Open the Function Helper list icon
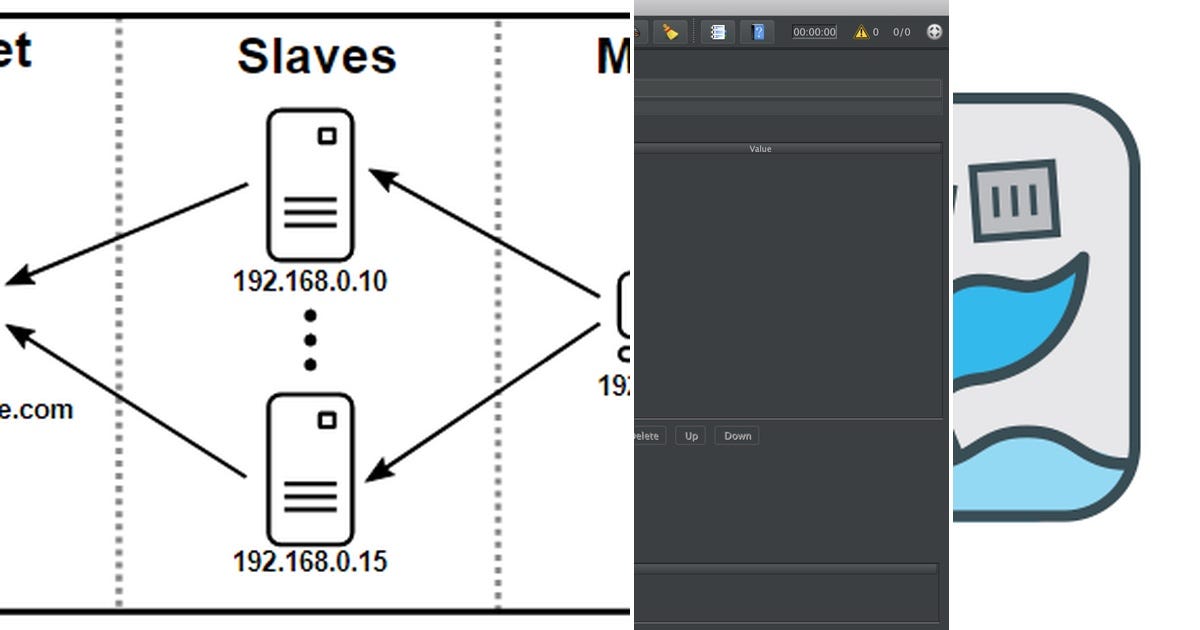1200x630 pixels. [717, 32]
